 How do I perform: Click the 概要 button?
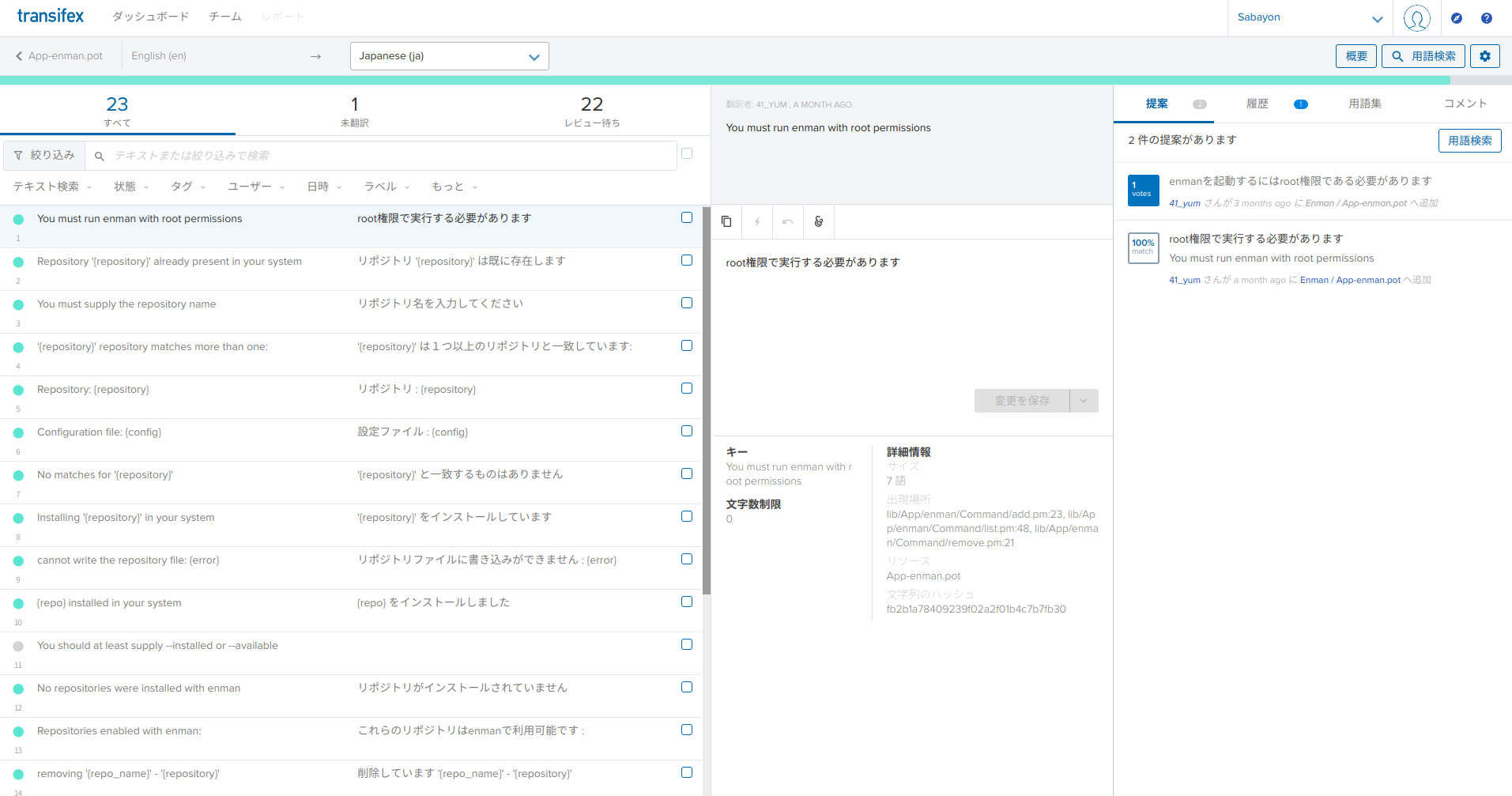click(x=1356, y=56)
